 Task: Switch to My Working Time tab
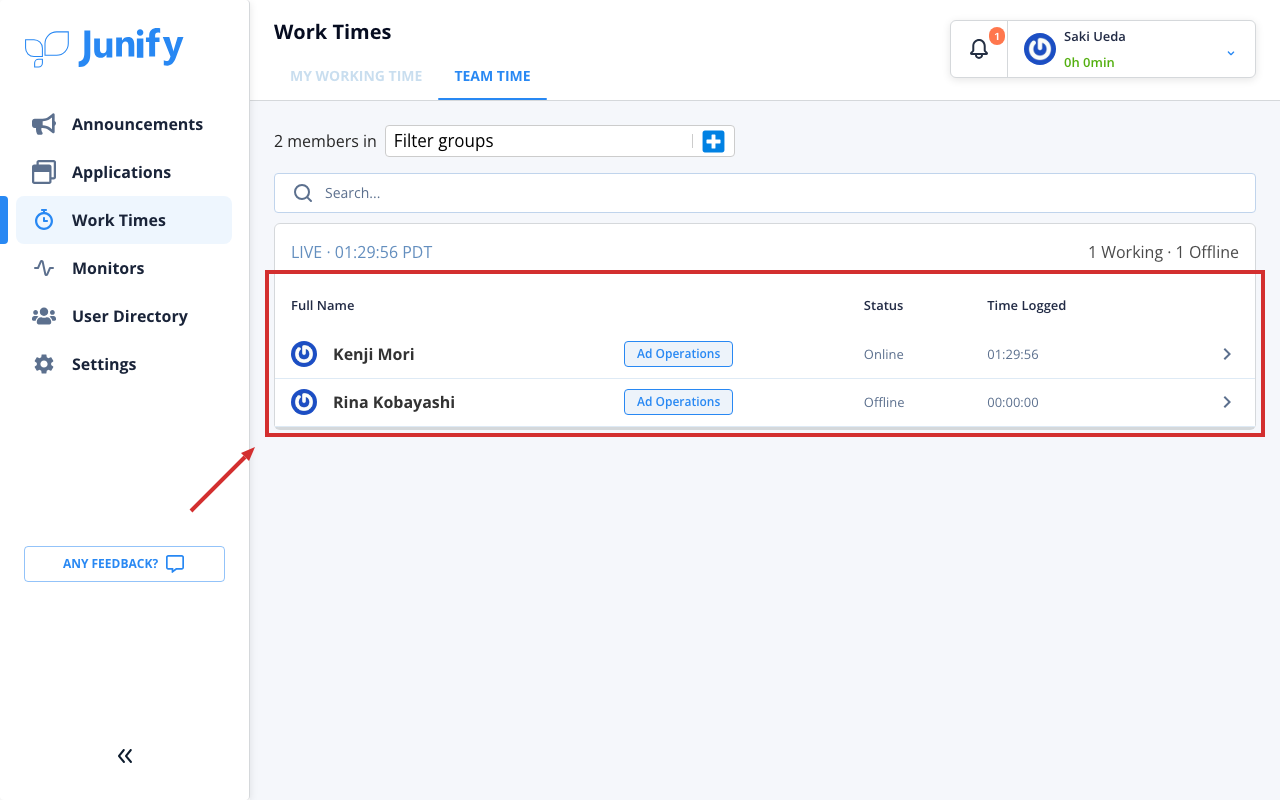coord(356,76)
